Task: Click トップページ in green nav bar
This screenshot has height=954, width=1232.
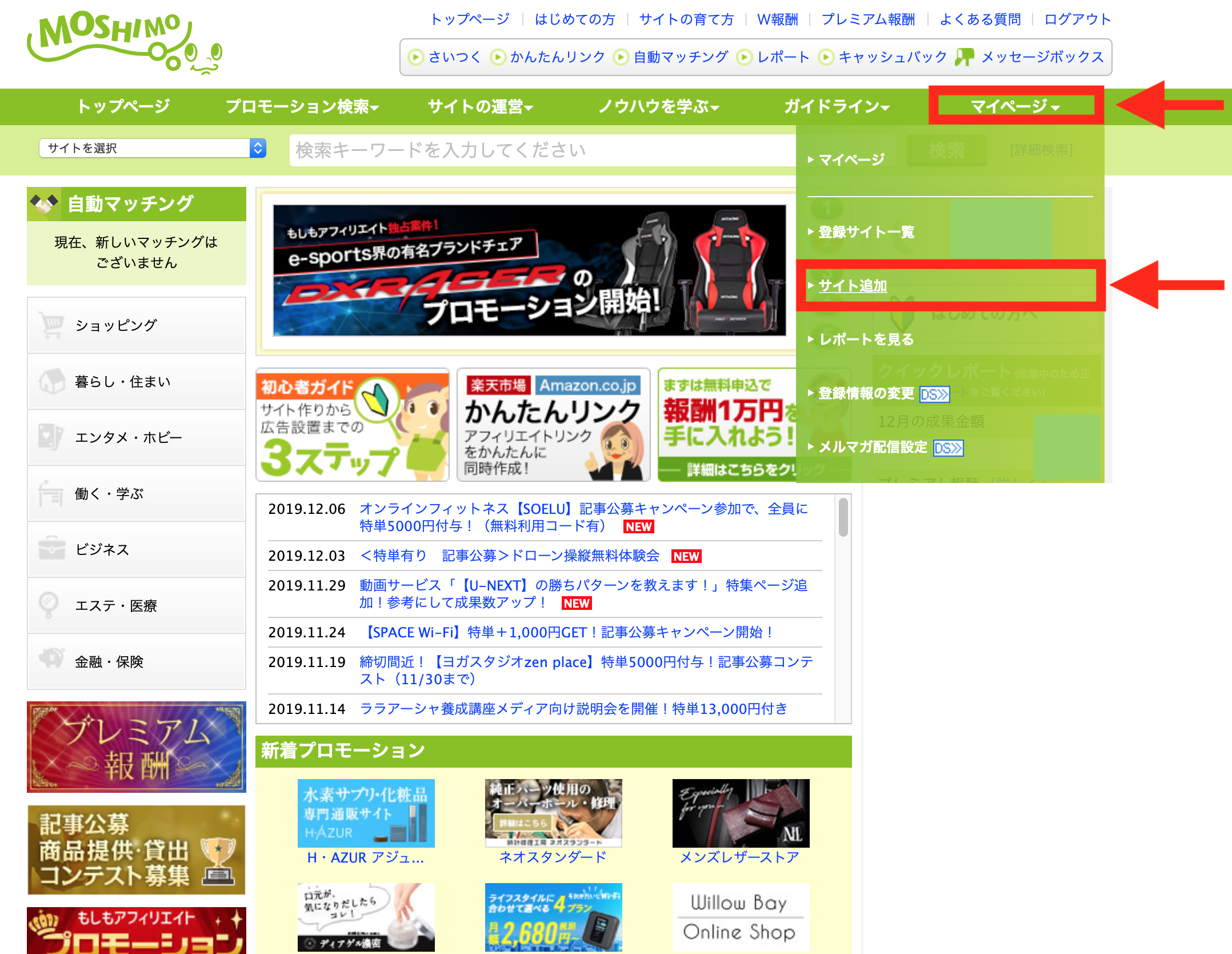Action: click(123, 106)
